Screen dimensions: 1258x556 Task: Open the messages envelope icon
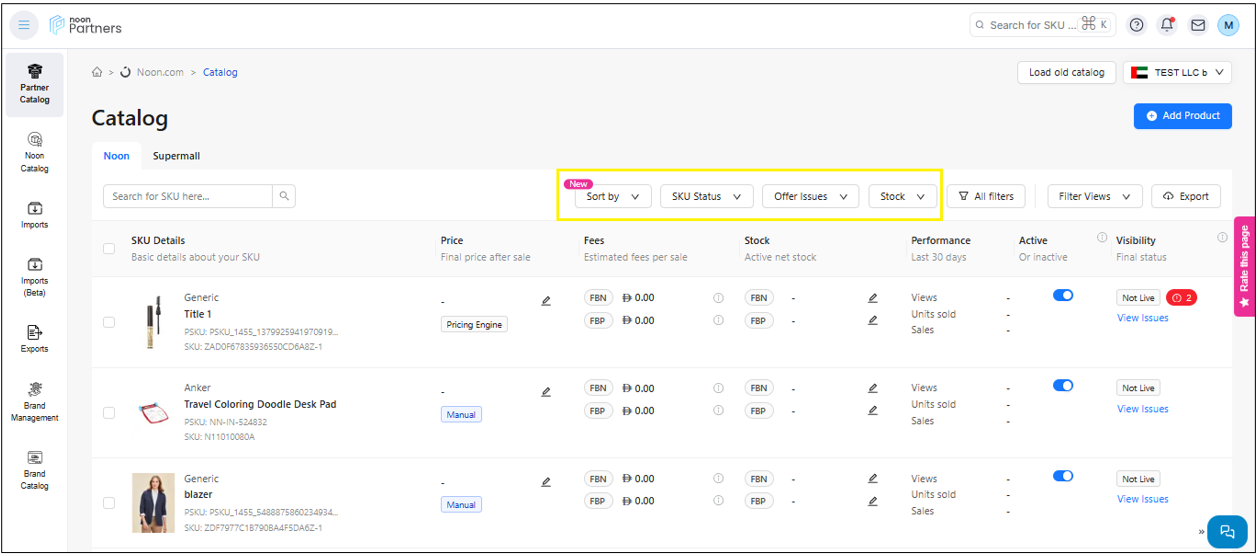(x=1197, y=25)
